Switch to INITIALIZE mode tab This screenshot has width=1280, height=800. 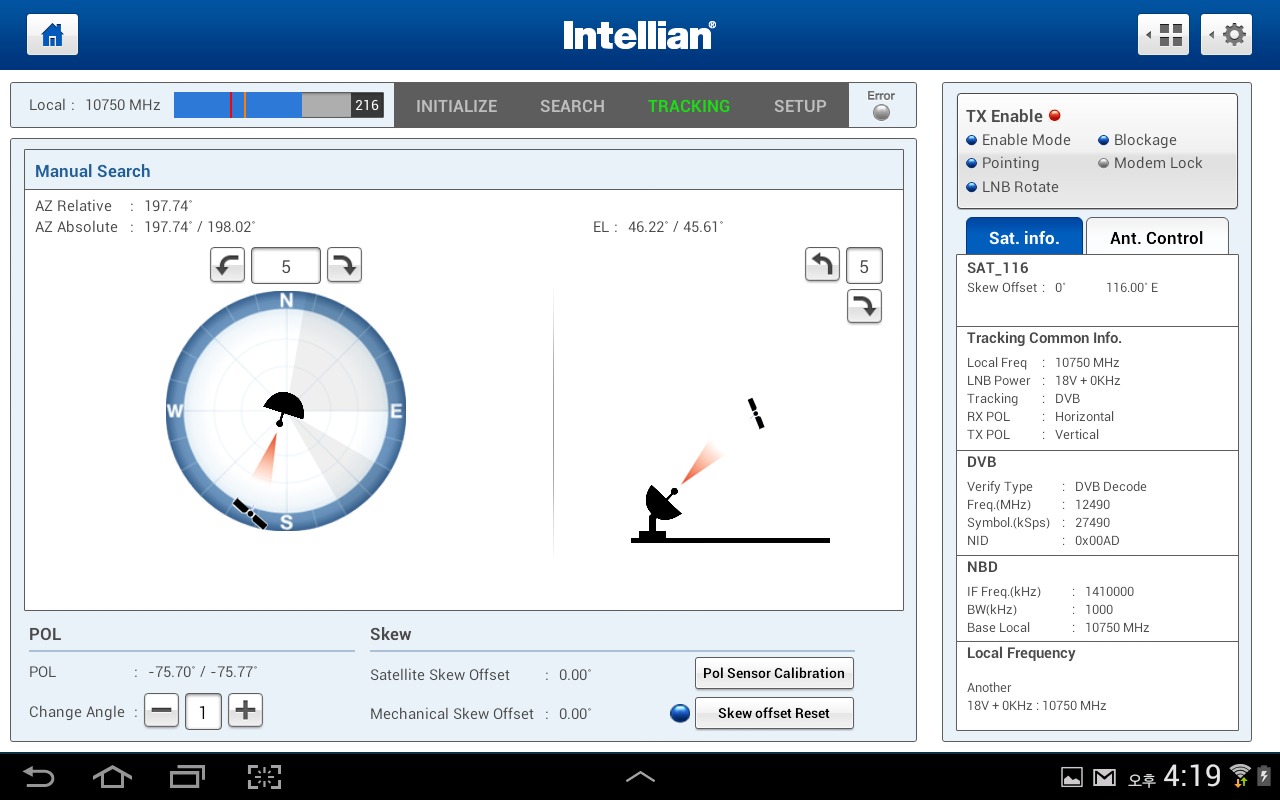pyautogui.click(x=456, y=106)
